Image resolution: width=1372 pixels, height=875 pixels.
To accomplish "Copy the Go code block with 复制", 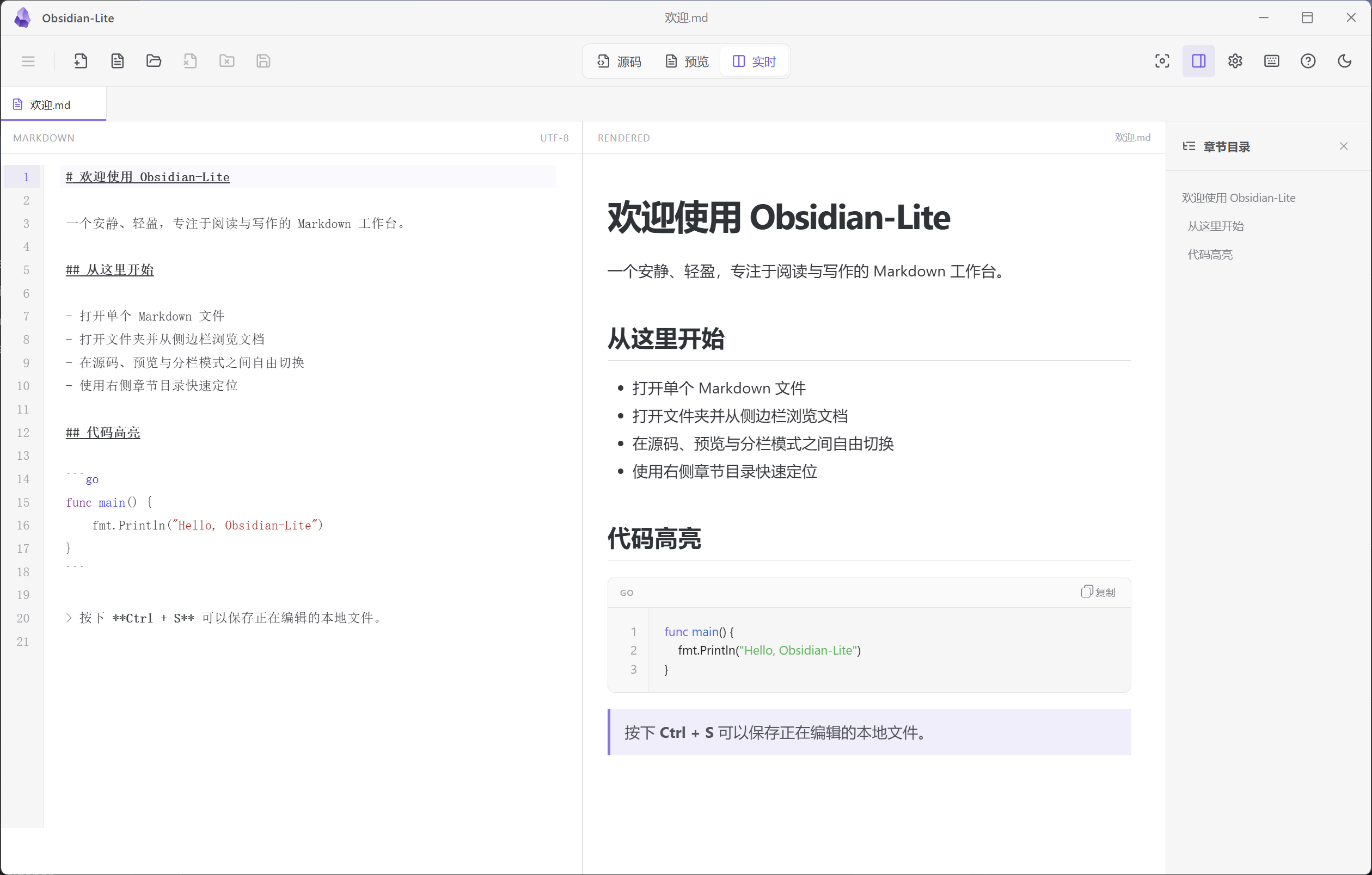I will click(1098, 592).
